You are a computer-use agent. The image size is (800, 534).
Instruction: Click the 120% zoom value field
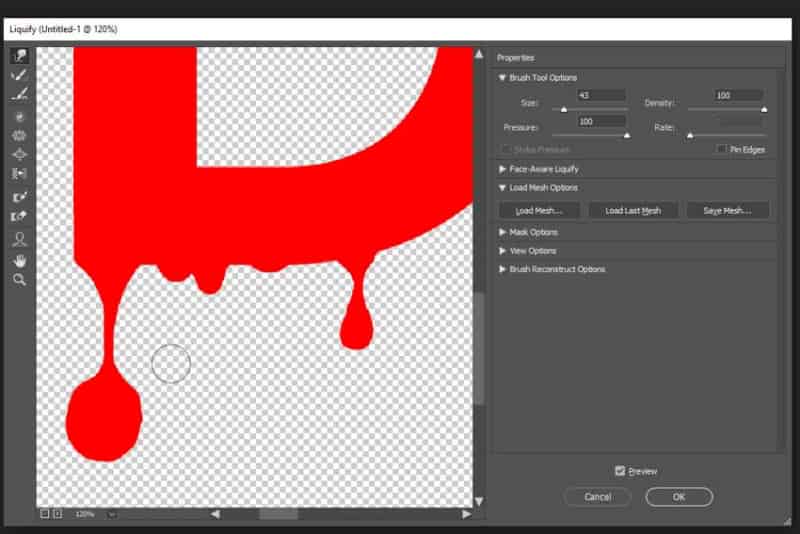point(87,514)
